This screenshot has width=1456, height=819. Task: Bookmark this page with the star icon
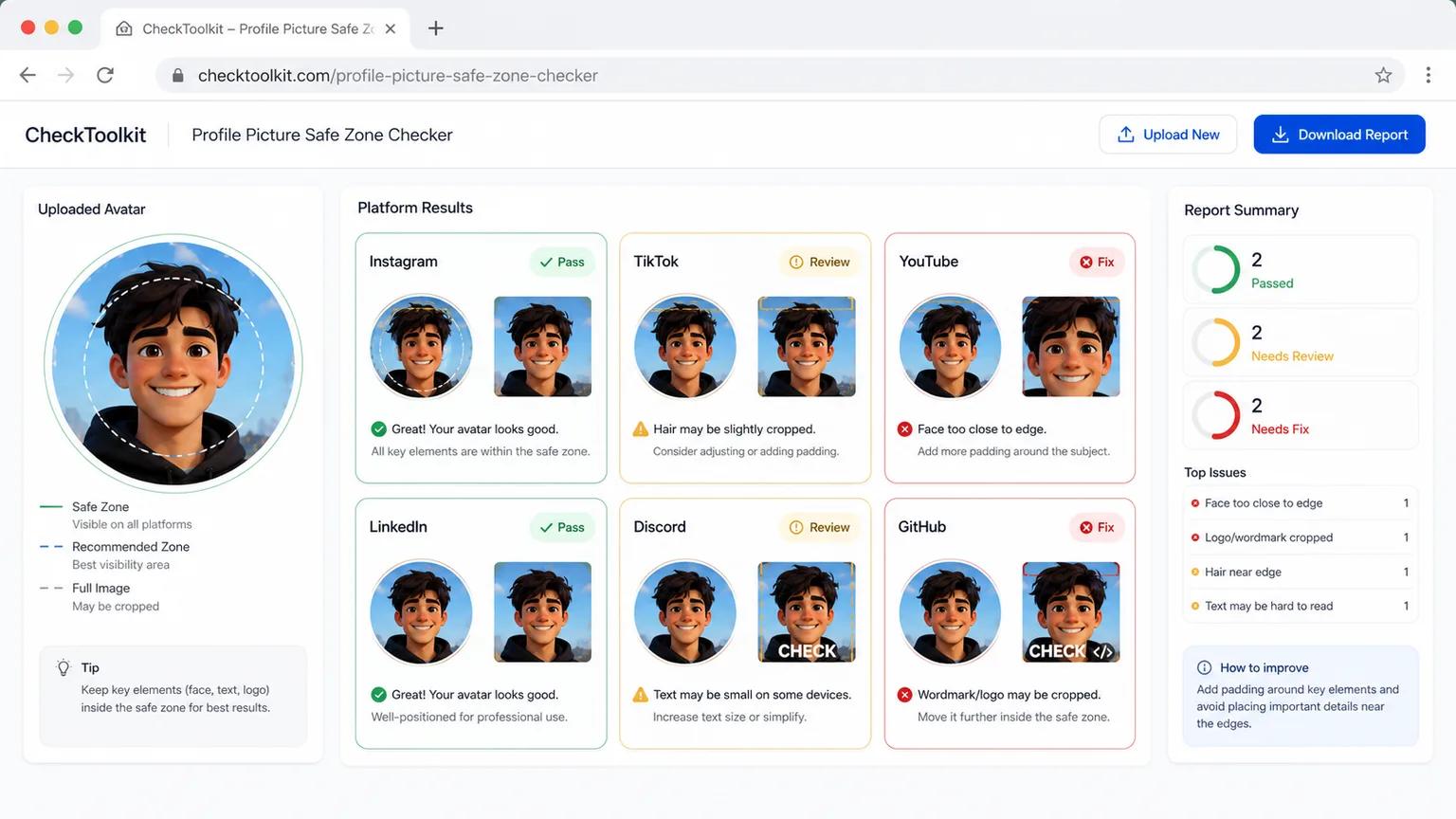[1383, 76]
